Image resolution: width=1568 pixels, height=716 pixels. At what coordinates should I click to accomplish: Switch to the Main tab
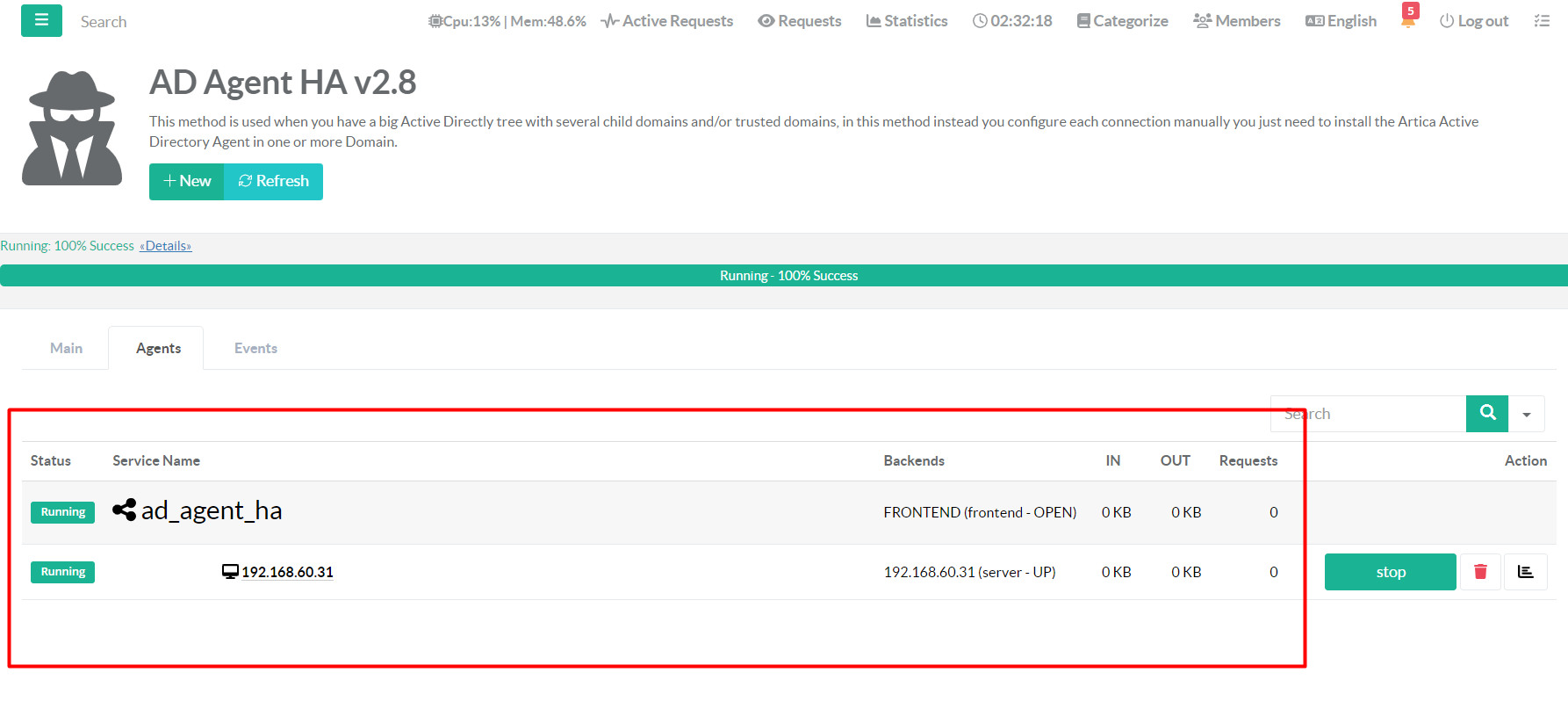[x=66, y=349]
